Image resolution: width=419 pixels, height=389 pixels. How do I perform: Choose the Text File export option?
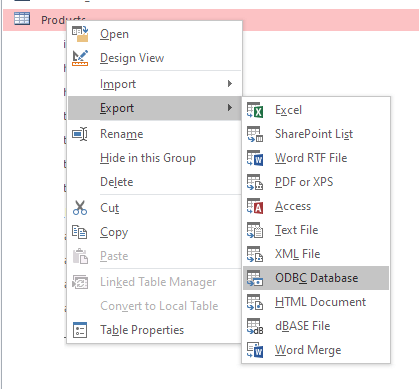pos(316,230)
